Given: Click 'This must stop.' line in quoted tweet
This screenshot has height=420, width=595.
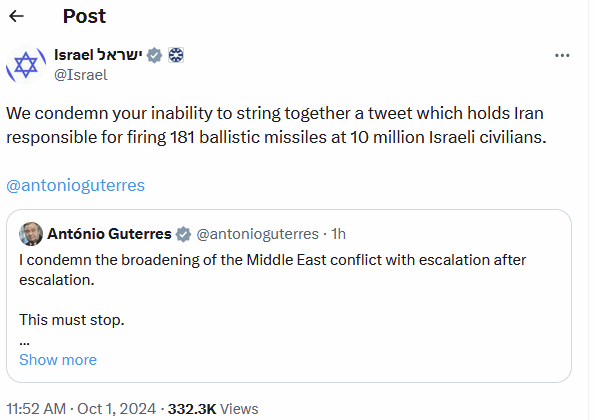Looking at the screenshot, I should coord(72,320).
